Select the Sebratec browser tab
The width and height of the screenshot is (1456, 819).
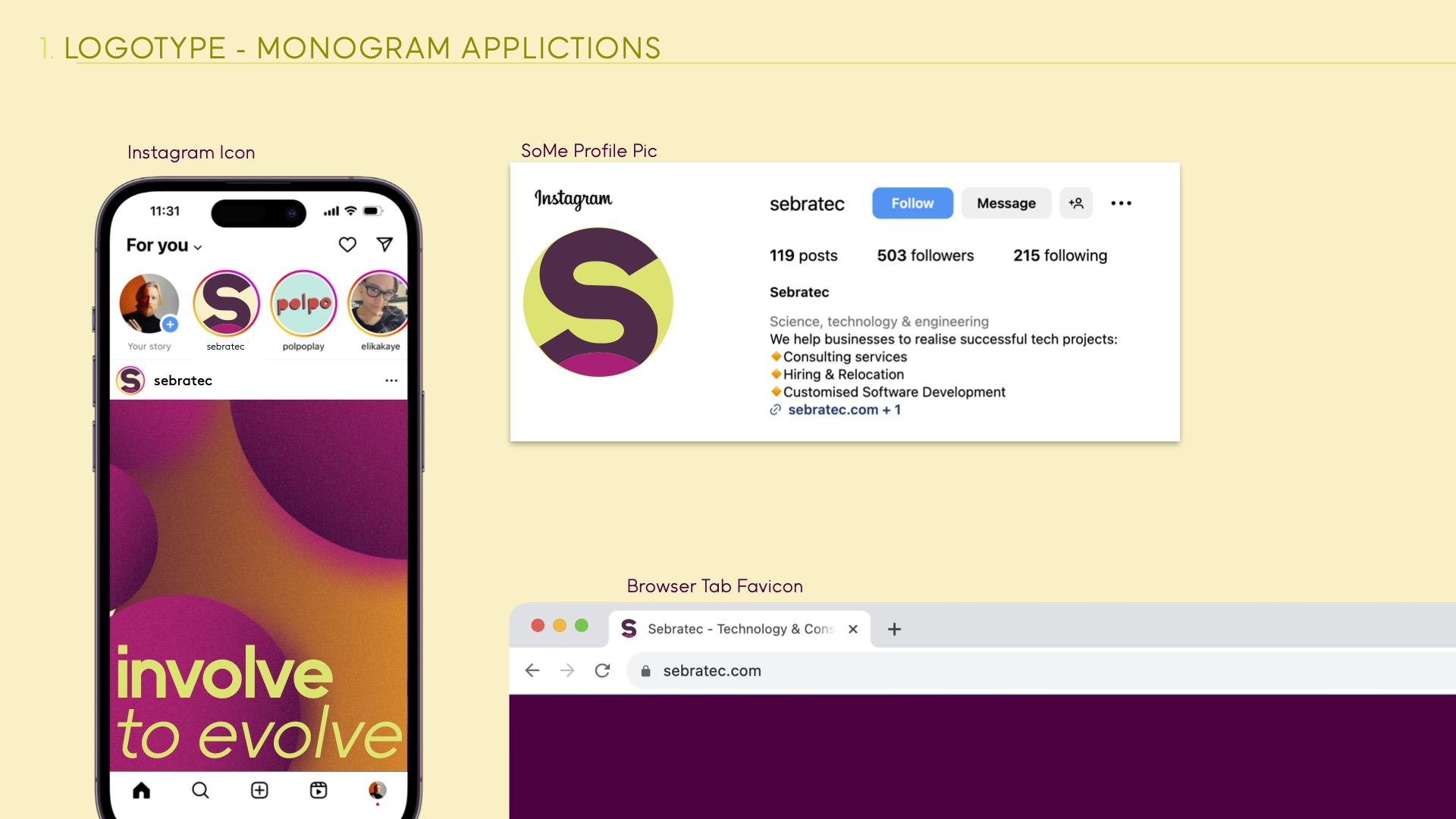click(x=739, y=629)
